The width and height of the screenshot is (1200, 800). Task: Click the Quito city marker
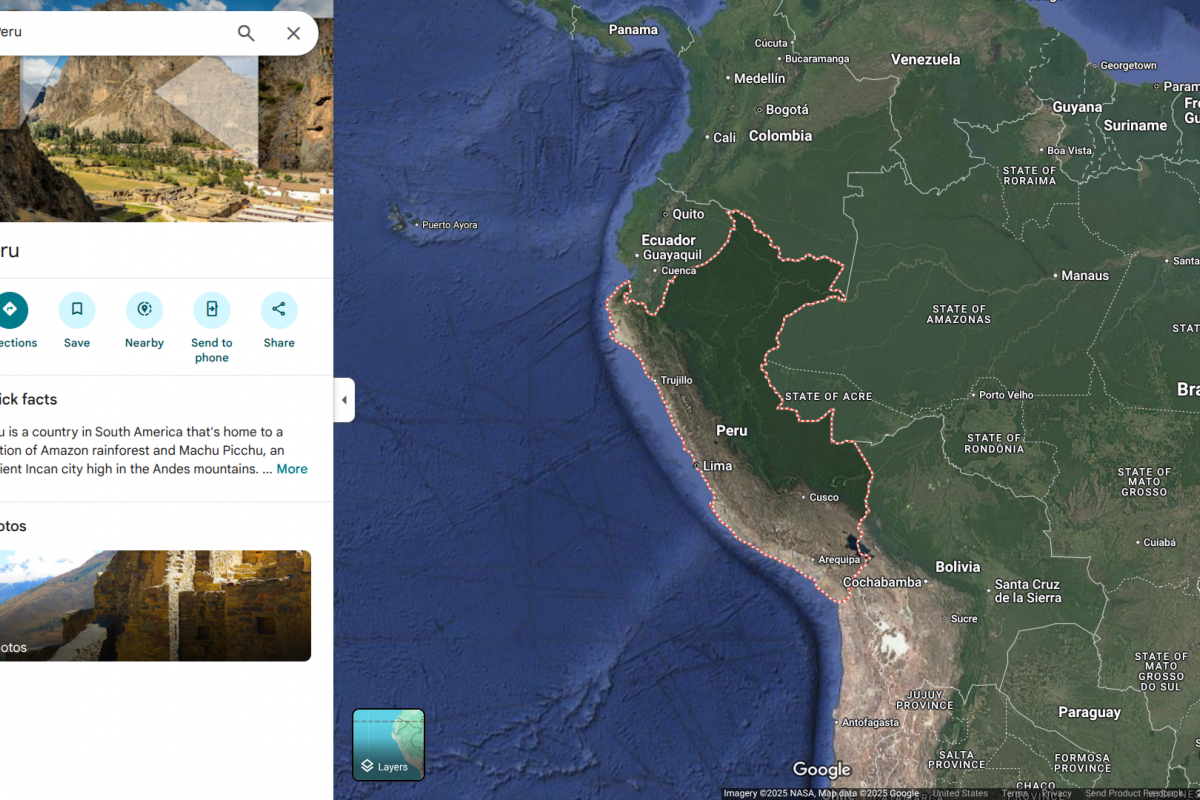click(x=666, y=214)
